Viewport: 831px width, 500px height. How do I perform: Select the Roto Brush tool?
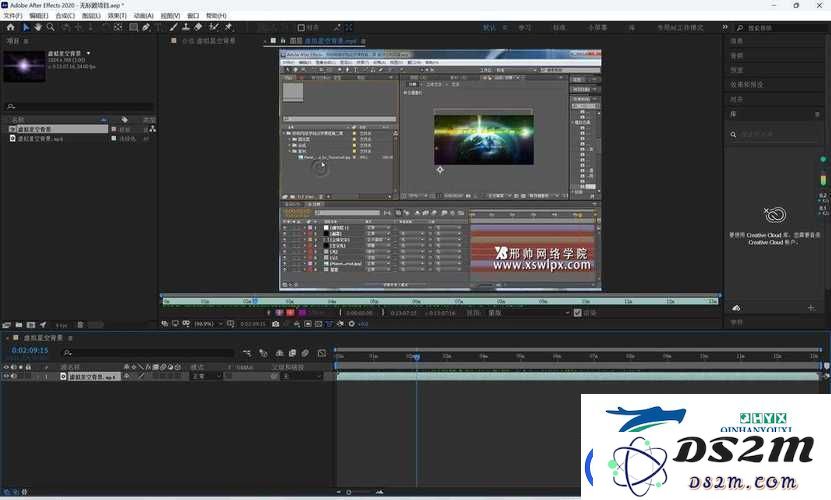click(214, 27)
